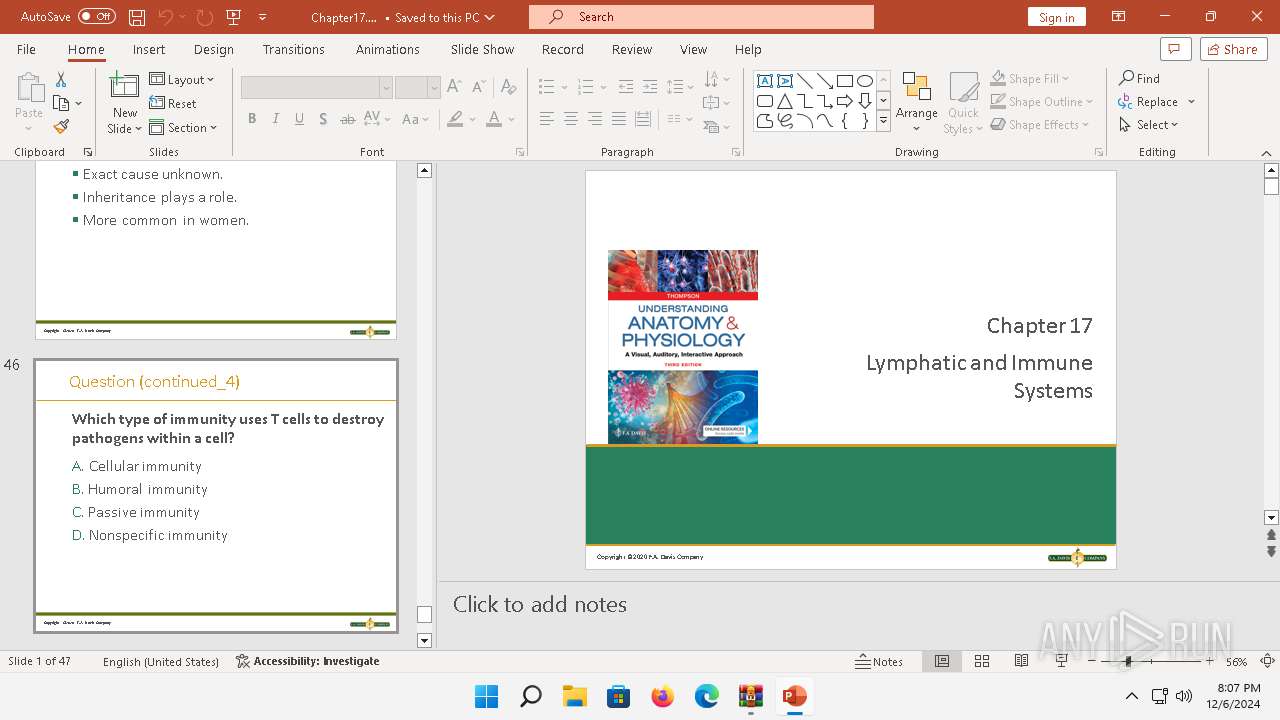Viewport: 1280px width, 720px height.
Task: Click the Notes button in status bar
Action: (880, 661)
